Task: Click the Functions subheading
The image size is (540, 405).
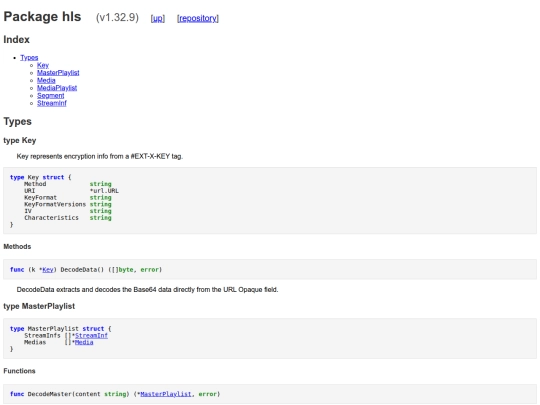Action: (19, 371)
